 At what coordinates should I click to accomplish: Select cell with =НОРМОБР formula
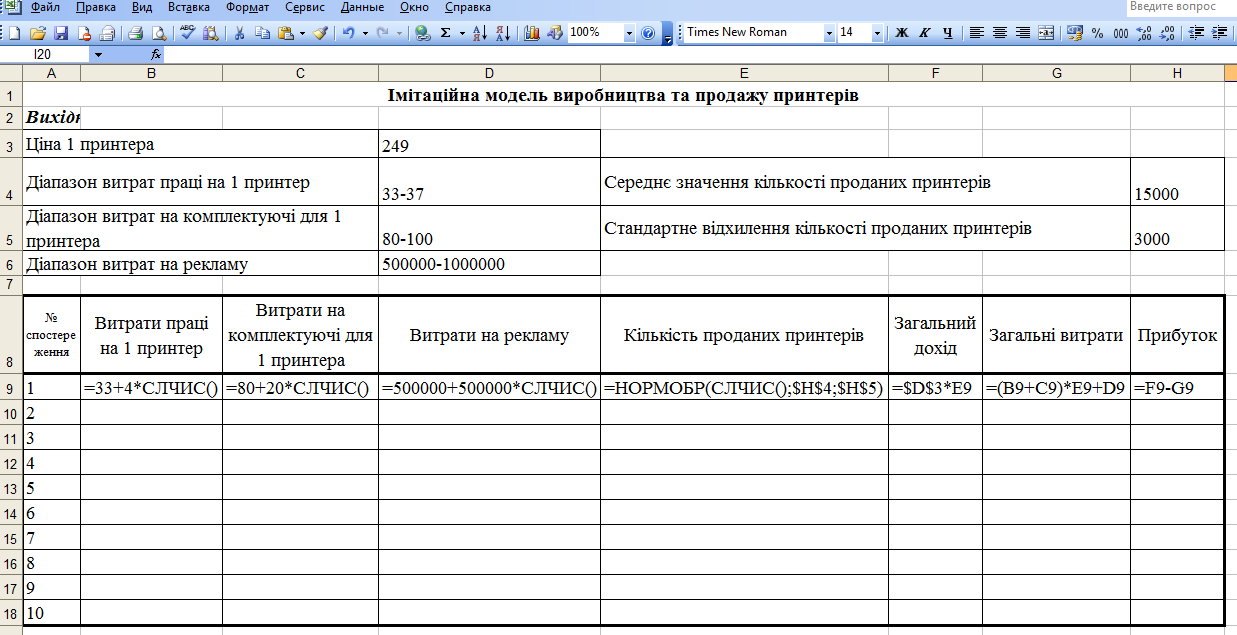(744, 388)
